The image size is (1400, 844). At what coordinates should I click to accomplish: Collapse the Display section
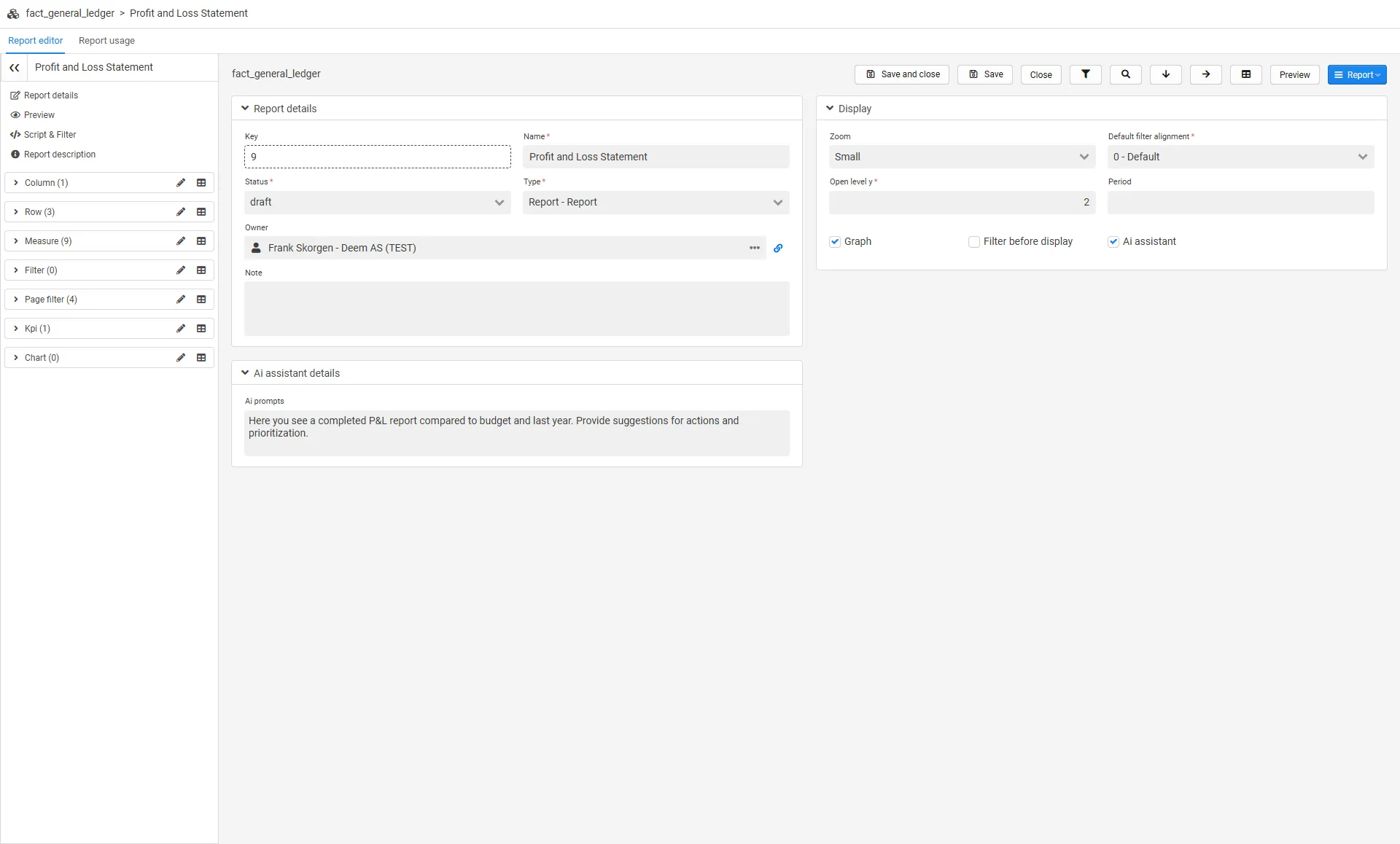pos(830,109)
